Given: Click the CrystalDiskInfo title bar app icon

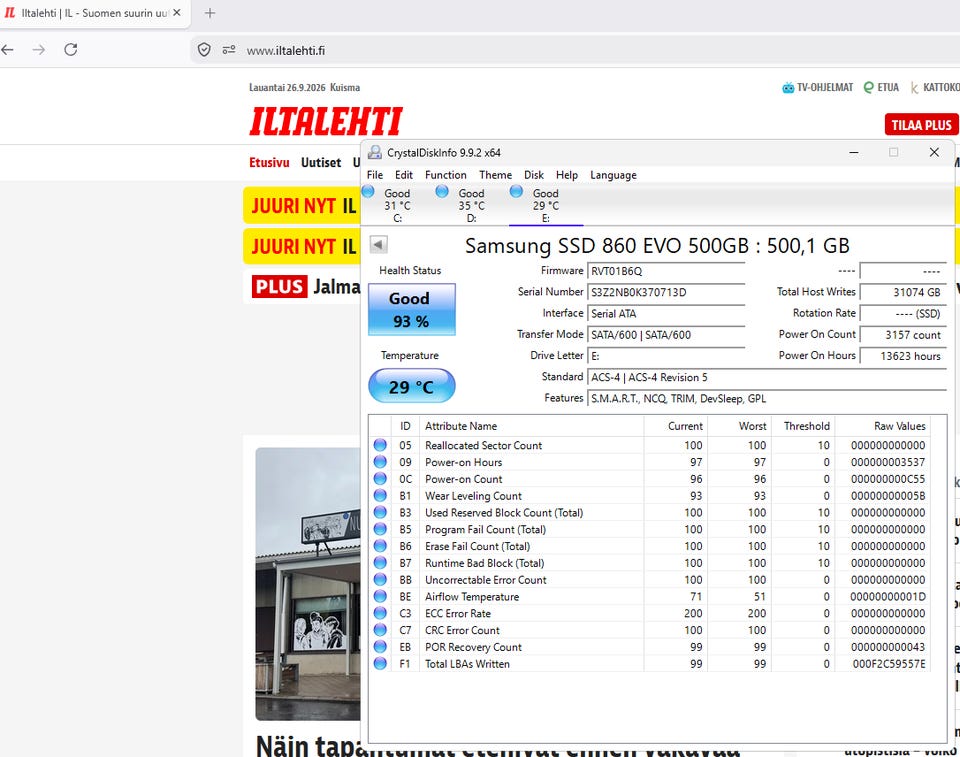Looking at the screenshot, I should tap(374, 153).
